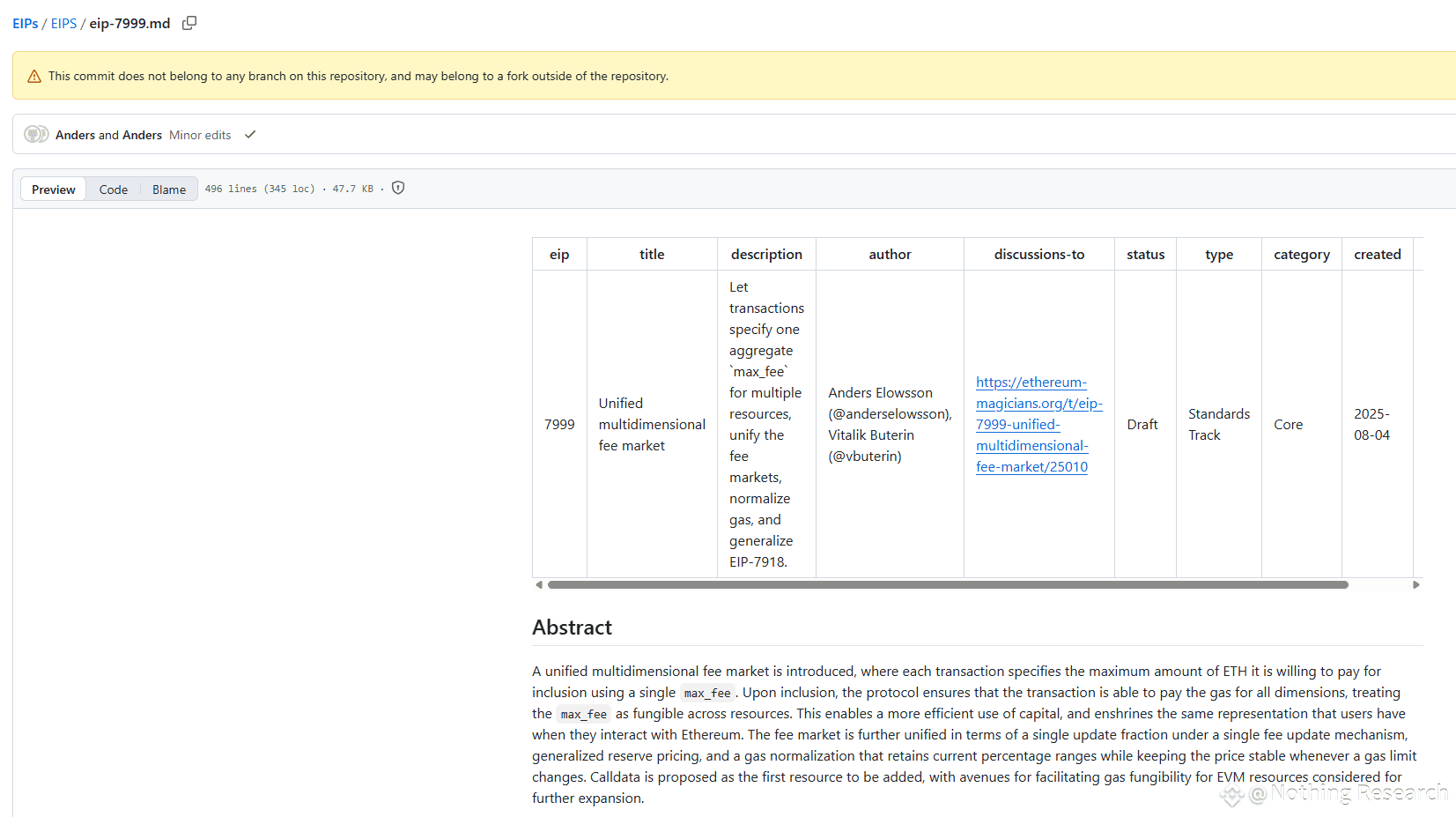This screenshot has height=817, width=1456.
Task: Click the commit status checkmark icon
Action: point(250,135)
